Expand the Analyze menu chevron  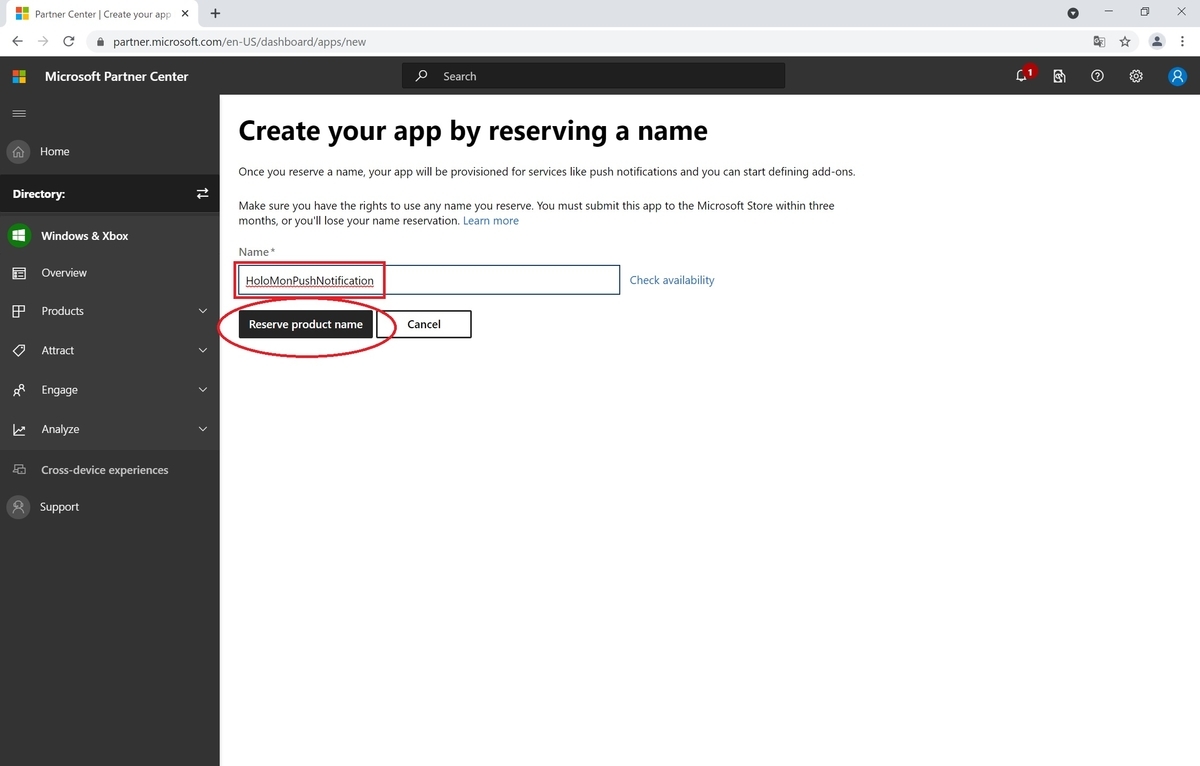click(x=203, y=429)
